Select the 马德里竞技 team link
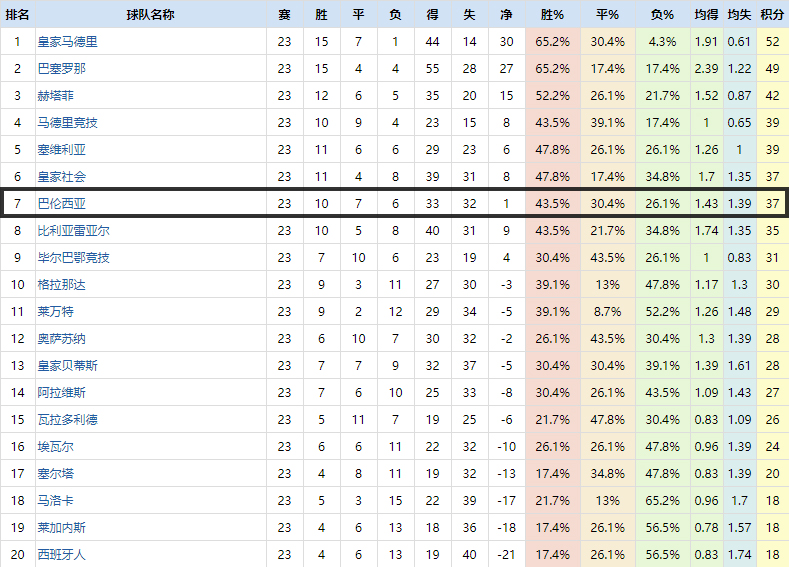Viewport: 789px width, 567px height. (67, 123)
